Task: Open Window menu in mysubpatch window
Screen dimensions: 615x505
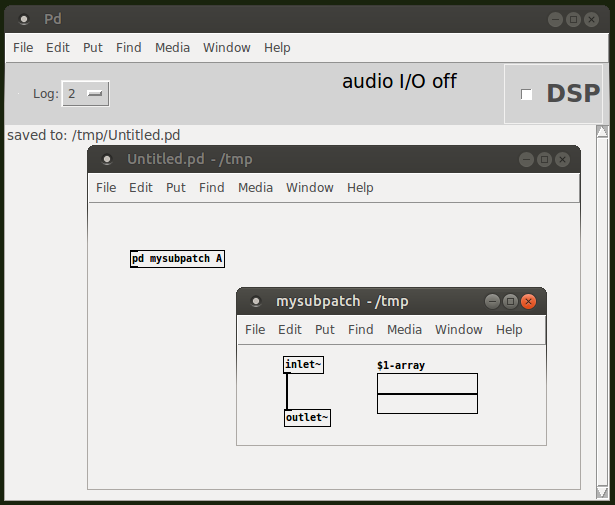Action: click(459, 329)
